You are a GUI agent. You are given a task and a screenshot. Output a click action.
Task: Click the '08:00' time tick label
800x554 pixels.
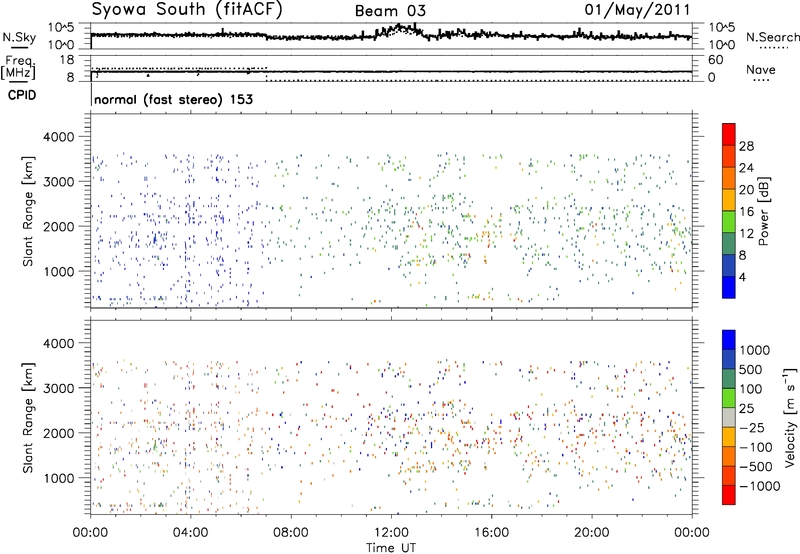(x=291, y=533)
